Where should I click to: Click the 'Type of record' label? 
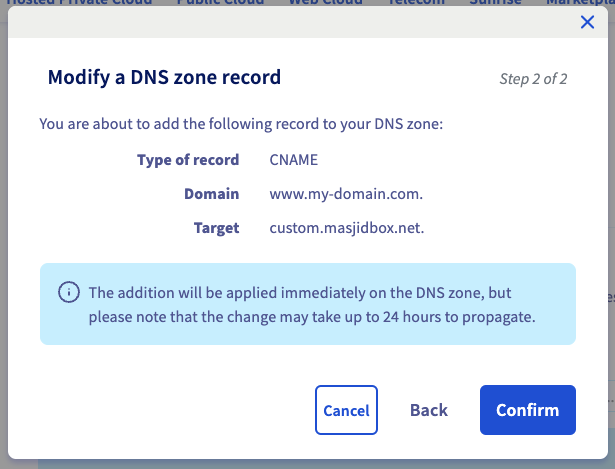[188, 160]
